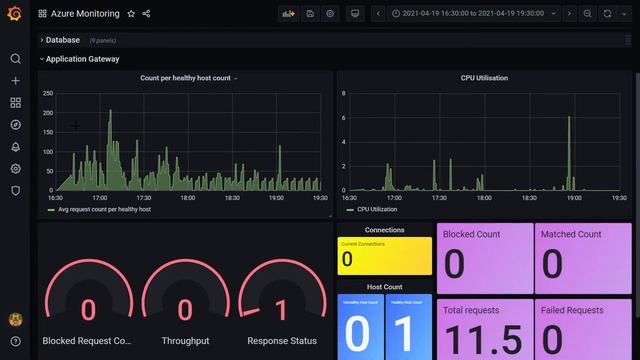
Task: Open the Dashboards grid icon in sidebar
Action: pos(16,102)
